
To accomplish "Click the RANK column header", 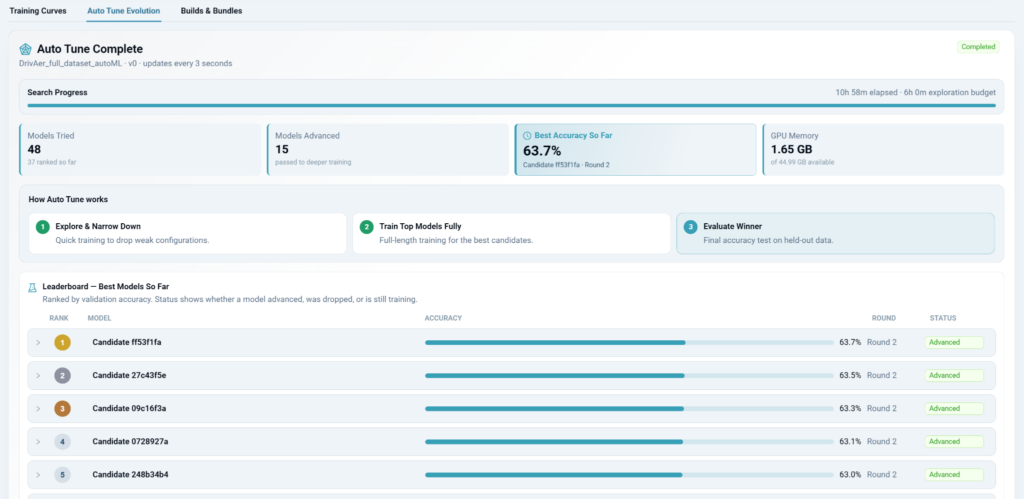I will (59, 318).
